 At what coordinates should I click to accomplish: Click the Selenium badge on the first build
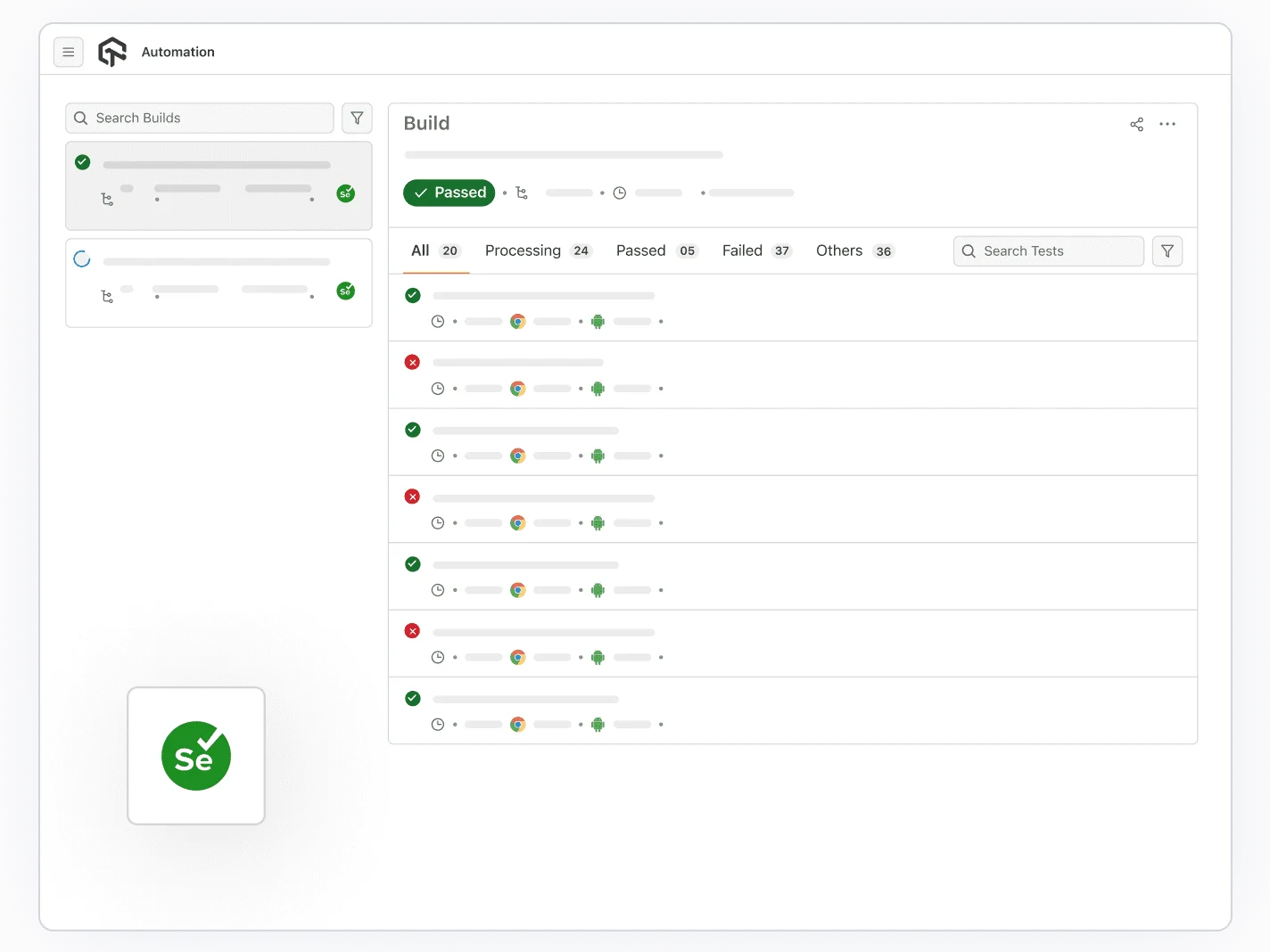tap(346, 193)
